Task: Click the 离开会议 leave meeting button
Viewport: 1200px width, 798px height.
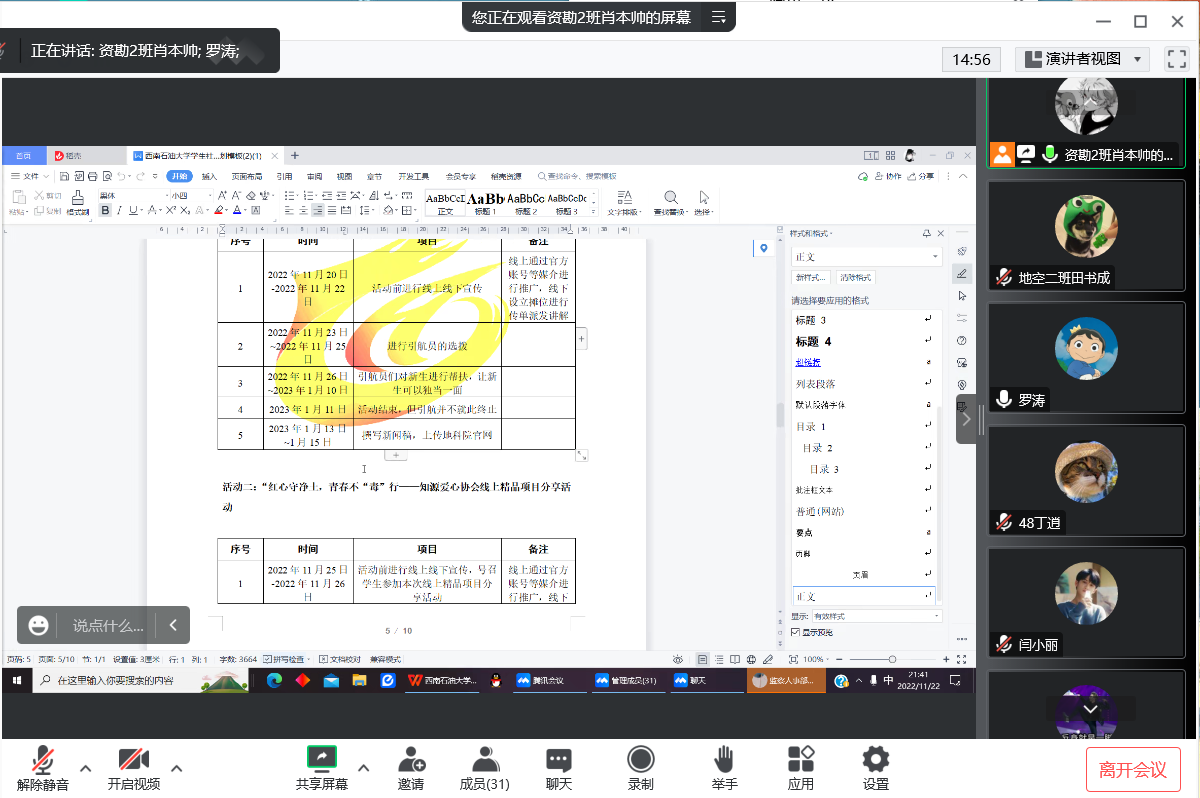Action: pos(1133,769)
